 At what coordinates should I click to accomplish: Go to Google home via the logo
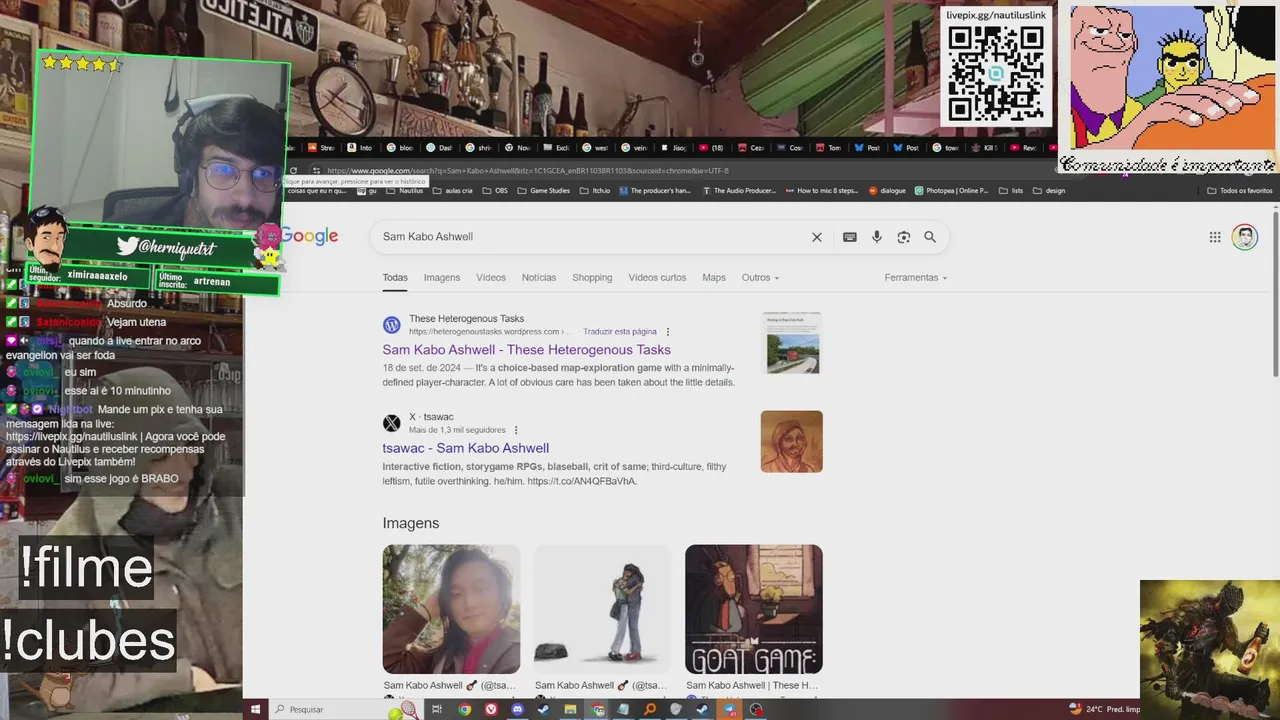coord(308,236)
